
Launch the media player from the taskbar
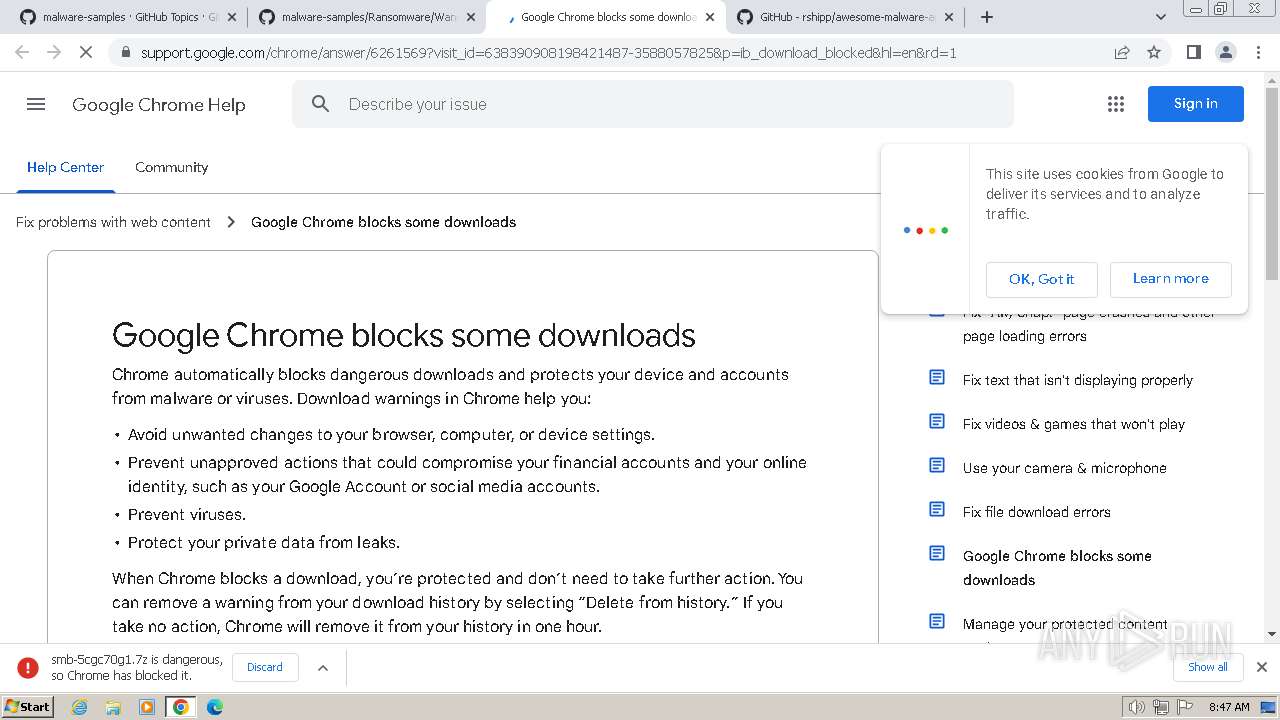coord(147,707)
